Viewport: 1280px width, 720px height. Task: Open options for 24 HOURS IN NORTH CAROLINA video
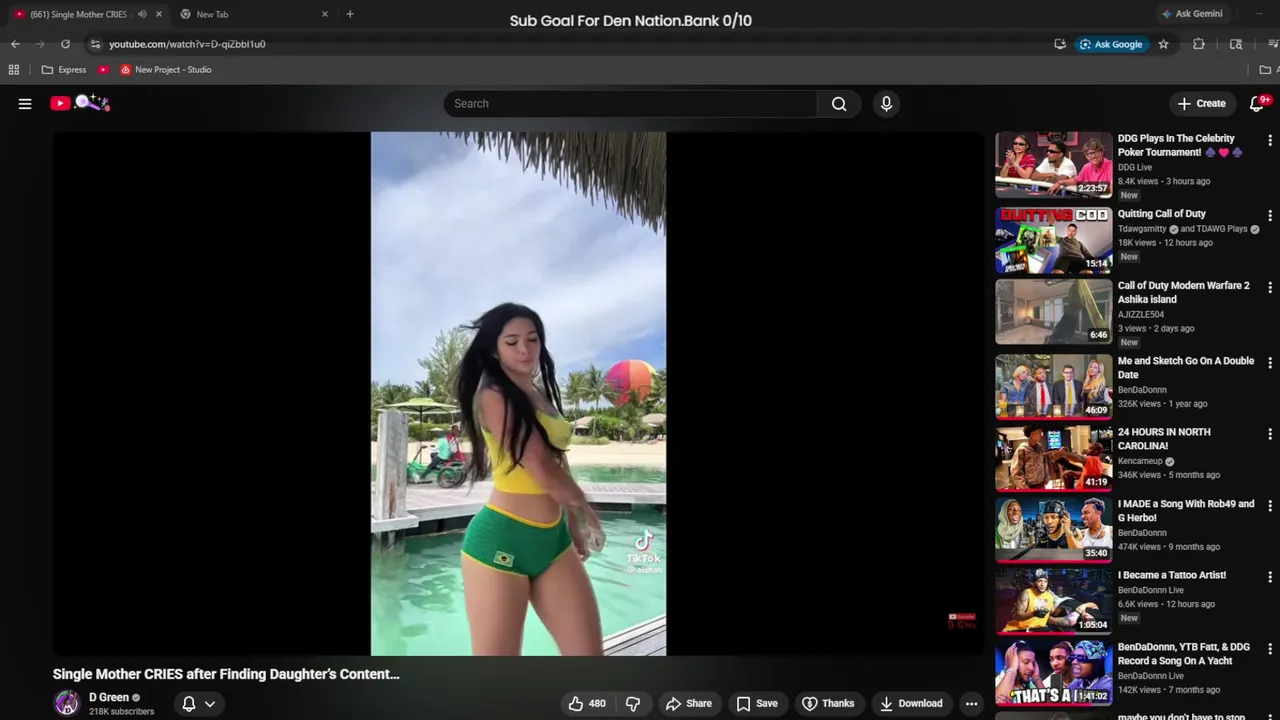pyautogui.click(x=1270, y=435)
